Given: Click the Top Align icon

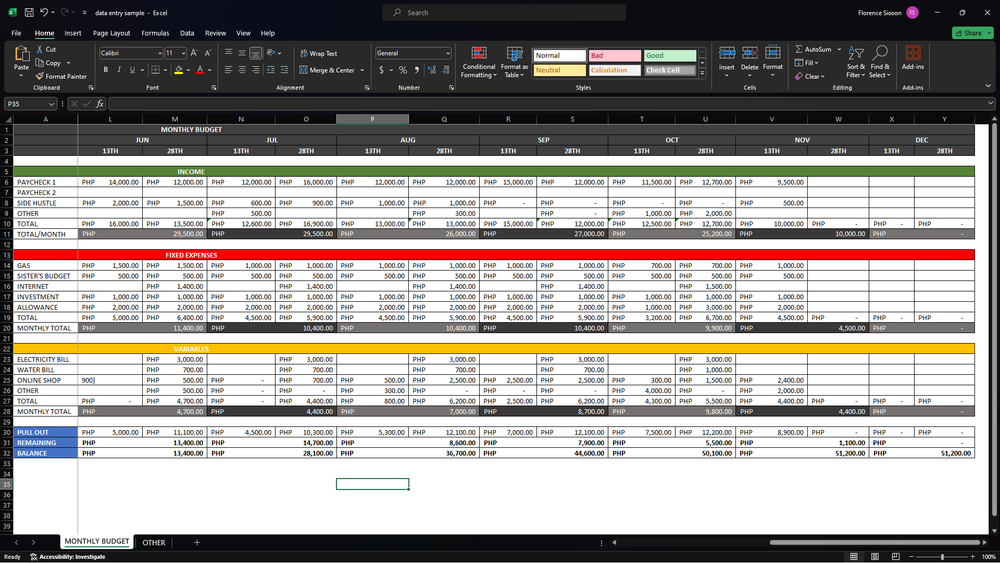Looking at the screenshot, I should (x=228, y=53).
